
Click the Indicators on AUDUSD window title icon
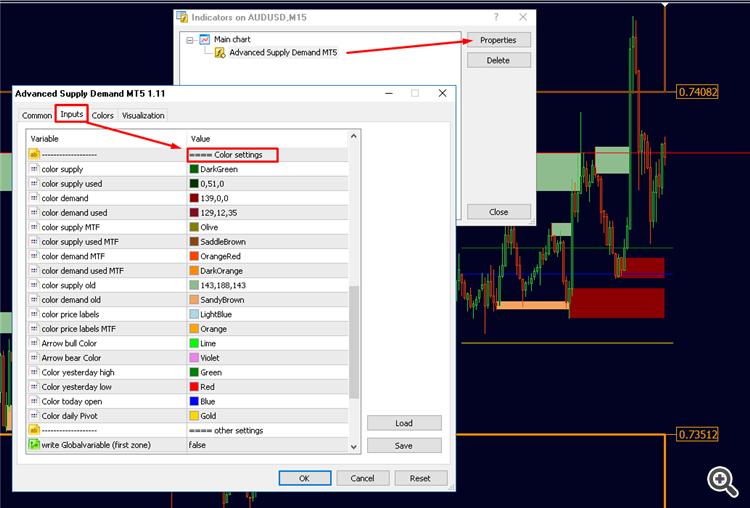pyautogui.click(x=182, y=17)
